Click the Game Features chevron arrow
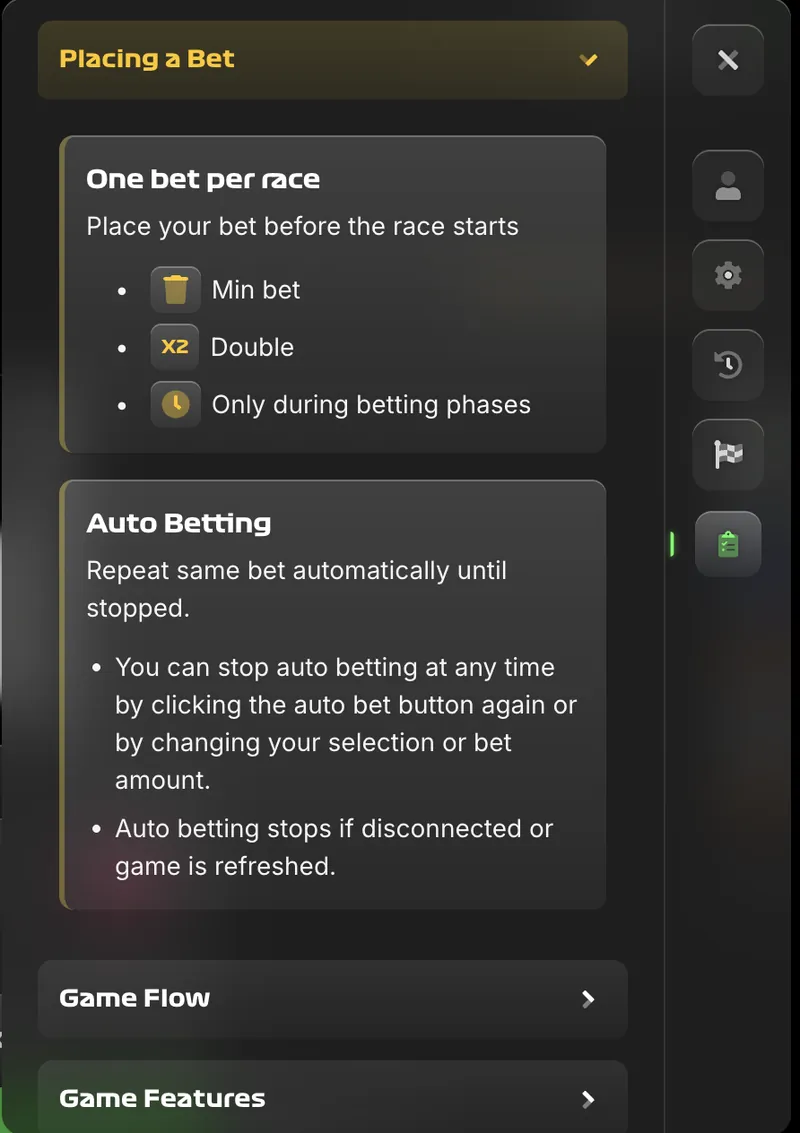The image size is (800, 1133). pyautogui.click(x=589, y=1097)
